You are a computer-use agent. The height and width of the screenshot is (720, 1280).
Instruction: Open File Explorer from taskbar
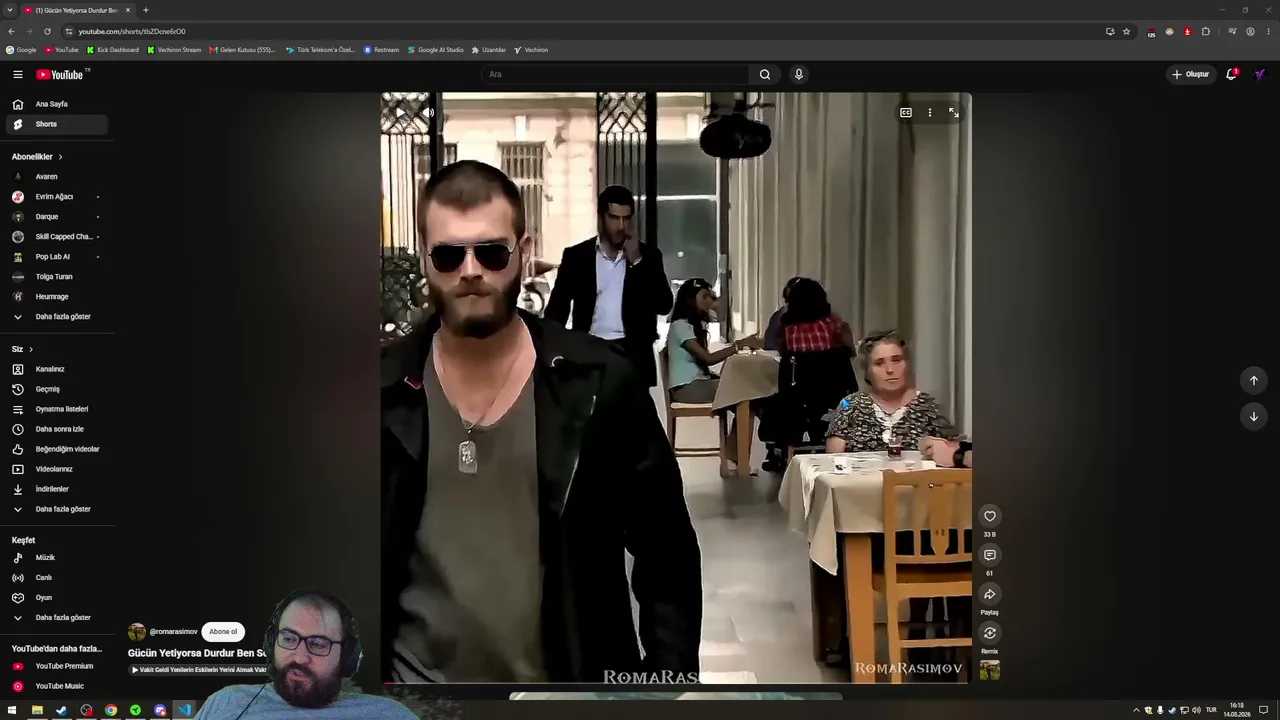tap(37, 710)
